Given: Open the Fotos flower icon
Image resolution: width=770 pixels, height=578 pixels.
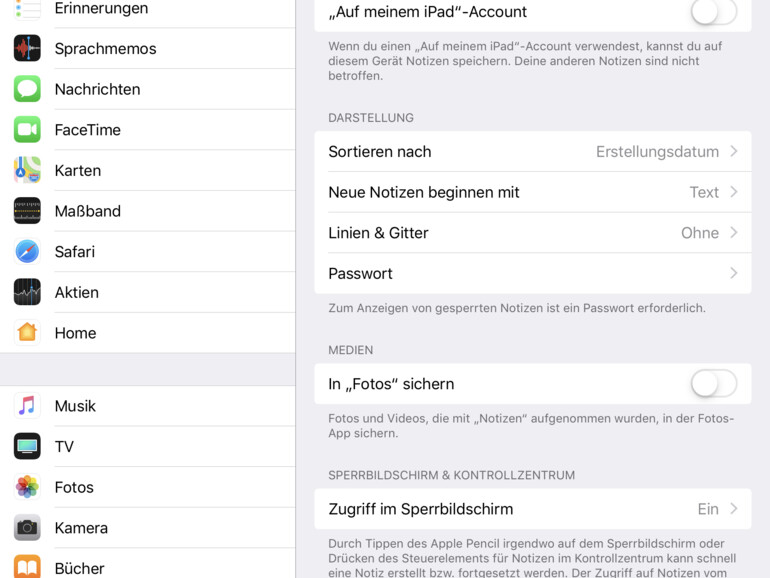Looking at the screenshot, I should coord(27,487).
